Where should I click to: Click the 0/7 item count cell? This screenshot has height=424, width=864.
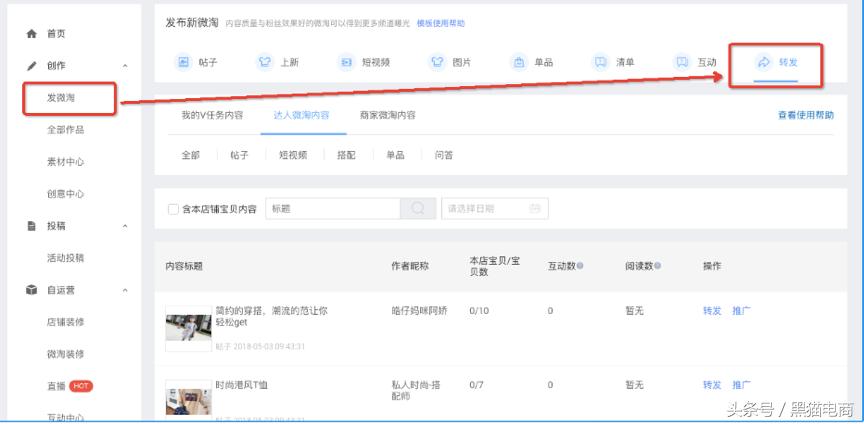click(476, 385)
